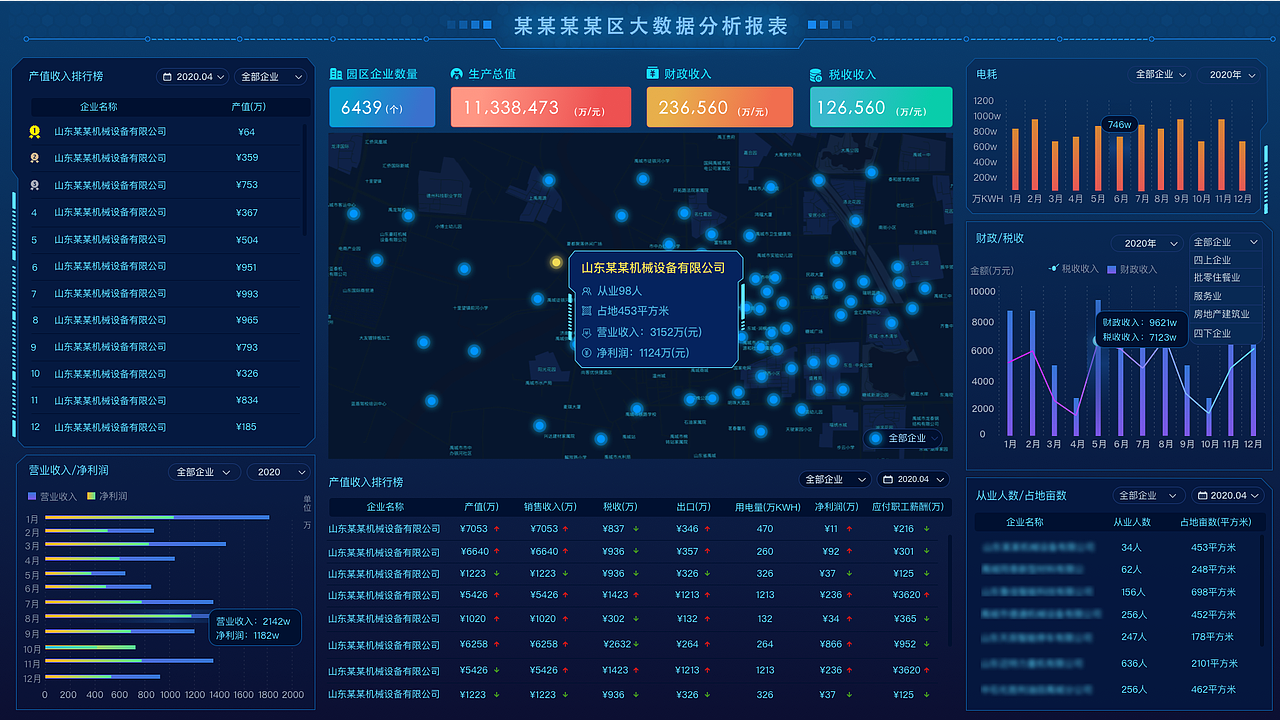
Task: Open the 2020.04 dropdown in 从业人数/占地面数 panel
Action: [1228, 495]
